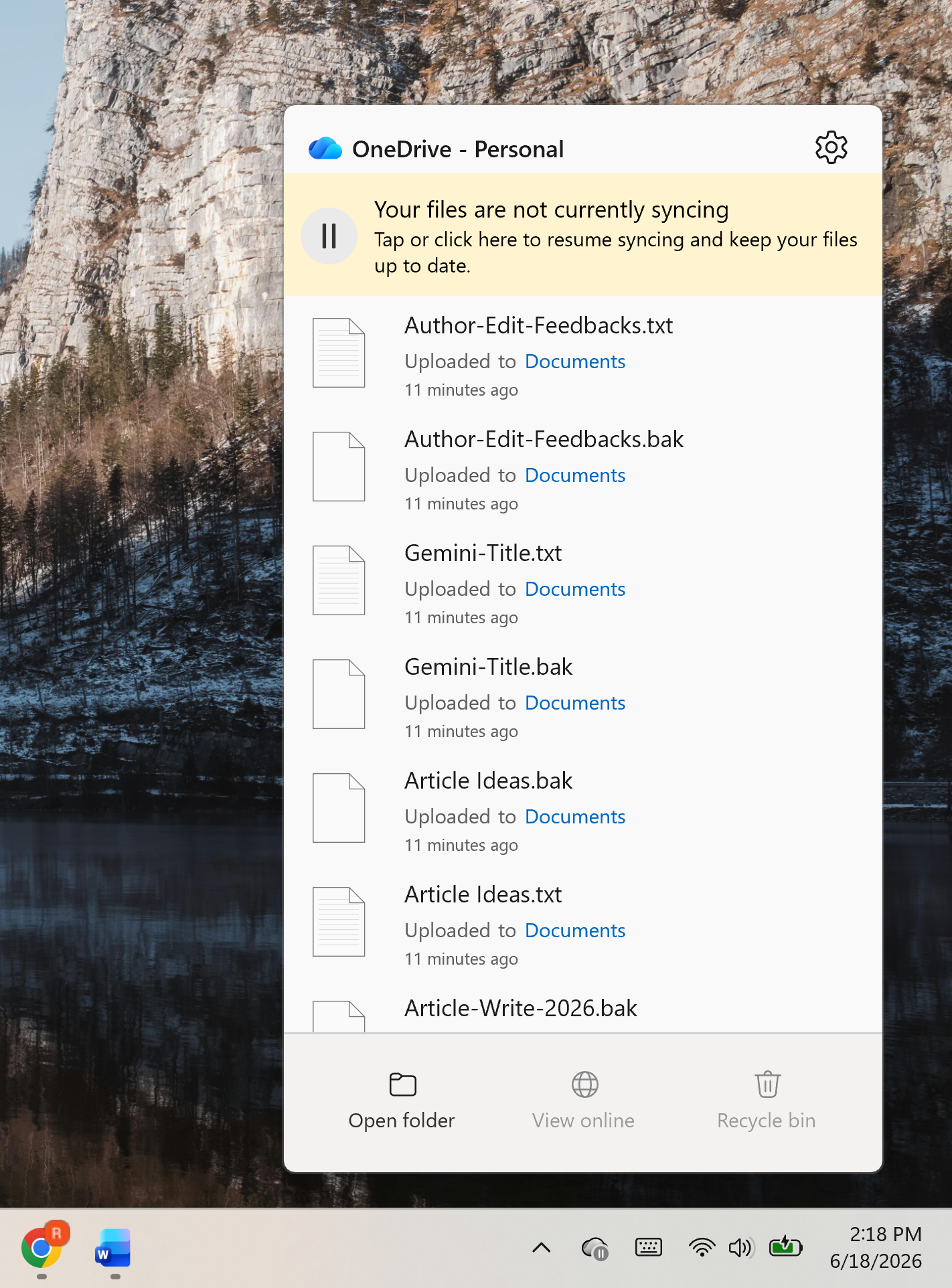Resume syncing with the pause icon
Image resolution: width=952 pixels, height=1288 pixels.
click(329, 236)
